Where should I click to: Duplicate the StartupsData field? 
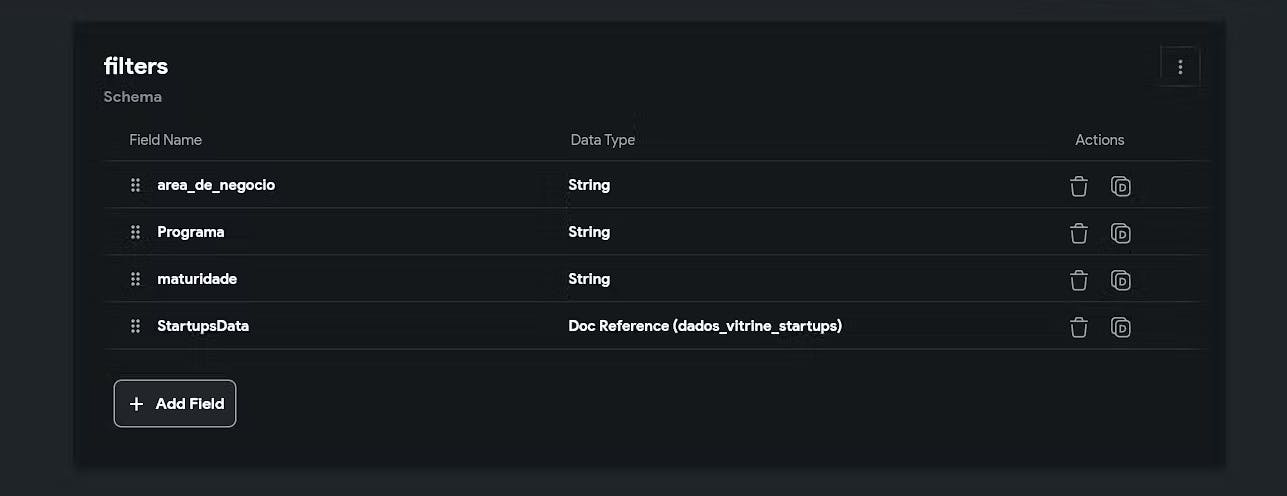point(1121,327)
